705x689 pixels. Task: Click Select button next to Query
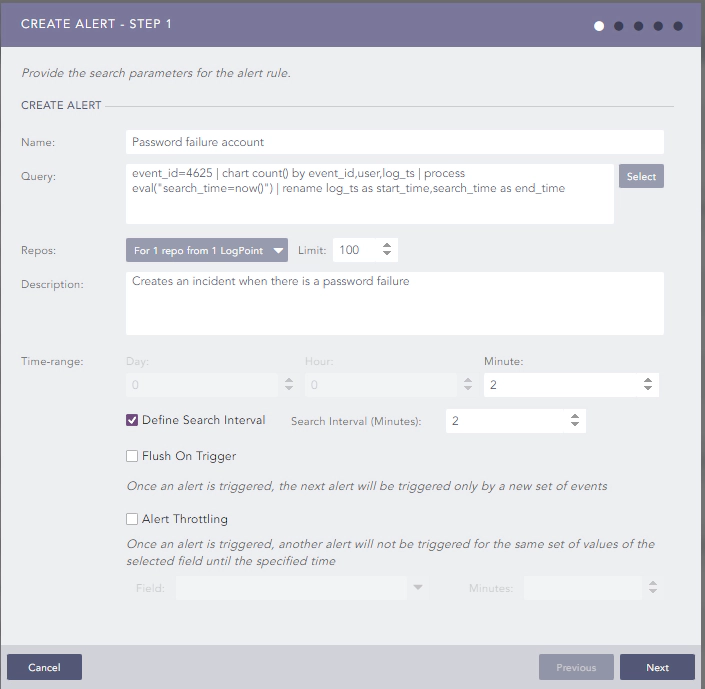pos(641,176)
